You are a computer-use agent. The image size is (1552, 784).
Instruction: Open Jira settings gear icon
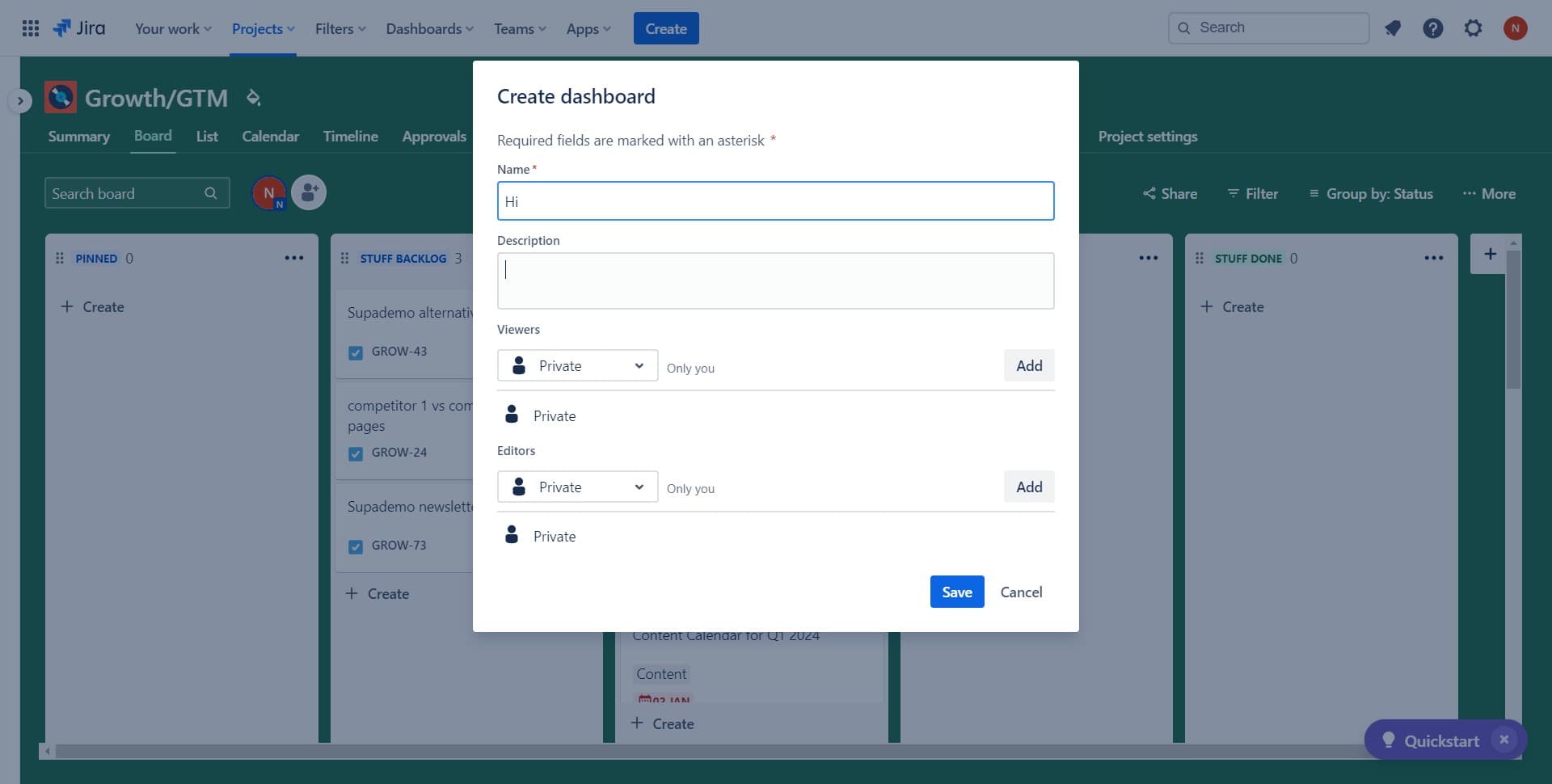[x=1474, y=27]
